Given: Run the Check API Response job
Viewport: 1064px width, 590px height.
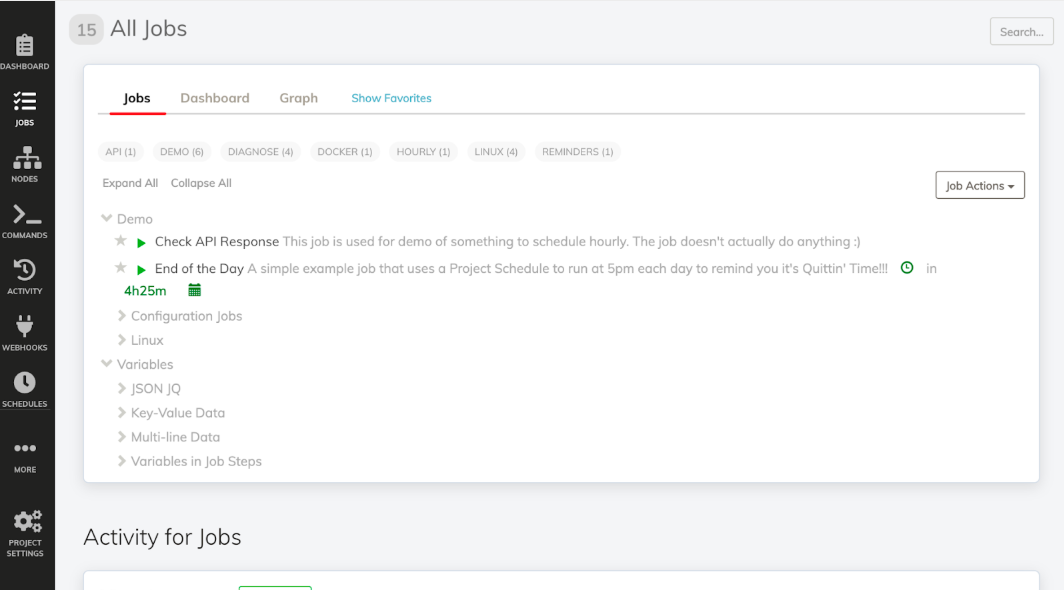Looking at the screenshot, I should coord(141,243).
